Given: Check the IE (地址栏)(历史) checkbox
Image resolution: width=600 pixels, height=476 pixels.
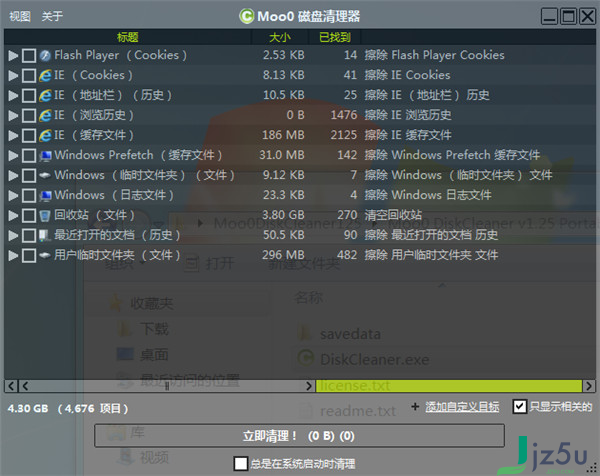Looking at the screenshot, I should (x=29, y=96).
